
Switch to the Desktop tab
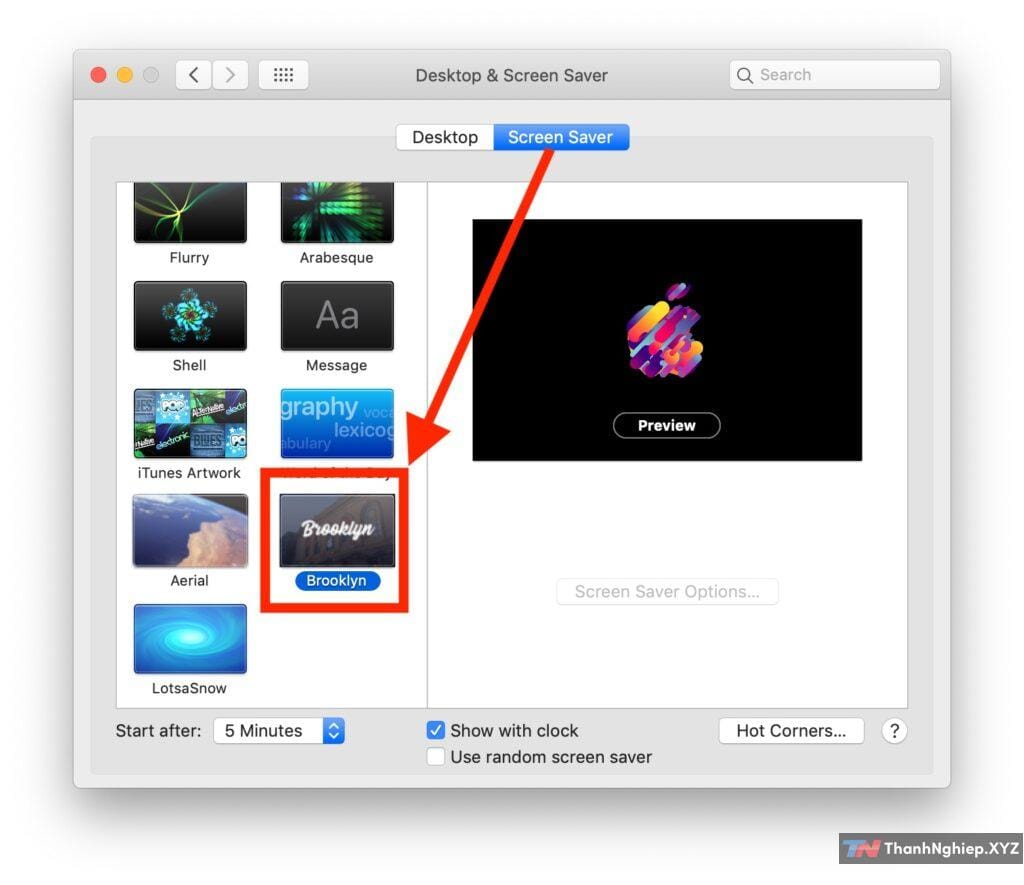(445, 137)
